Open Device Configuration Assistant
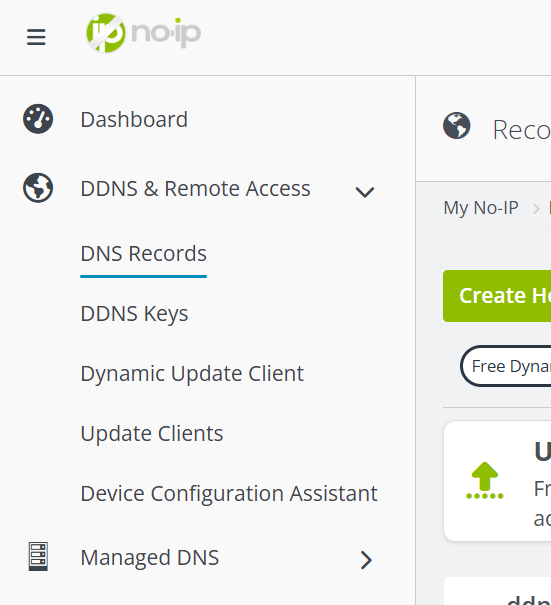The image size is (551, 605). (x=229, y=493)
